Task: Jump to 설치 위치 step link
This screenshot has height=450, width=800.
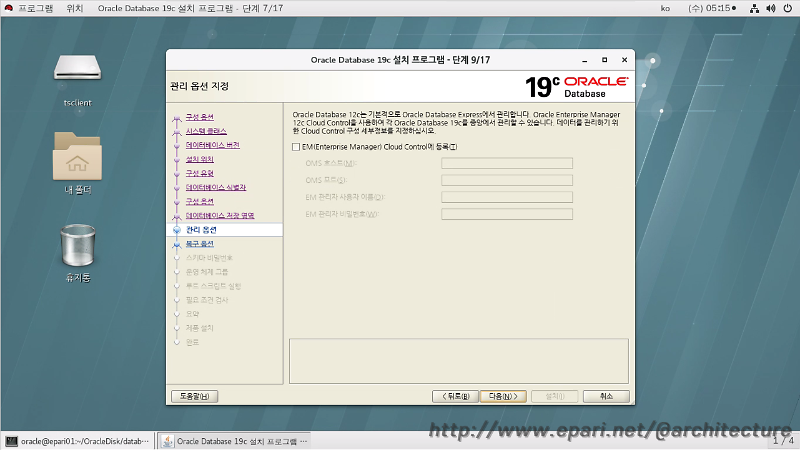Action: point(199,159)
